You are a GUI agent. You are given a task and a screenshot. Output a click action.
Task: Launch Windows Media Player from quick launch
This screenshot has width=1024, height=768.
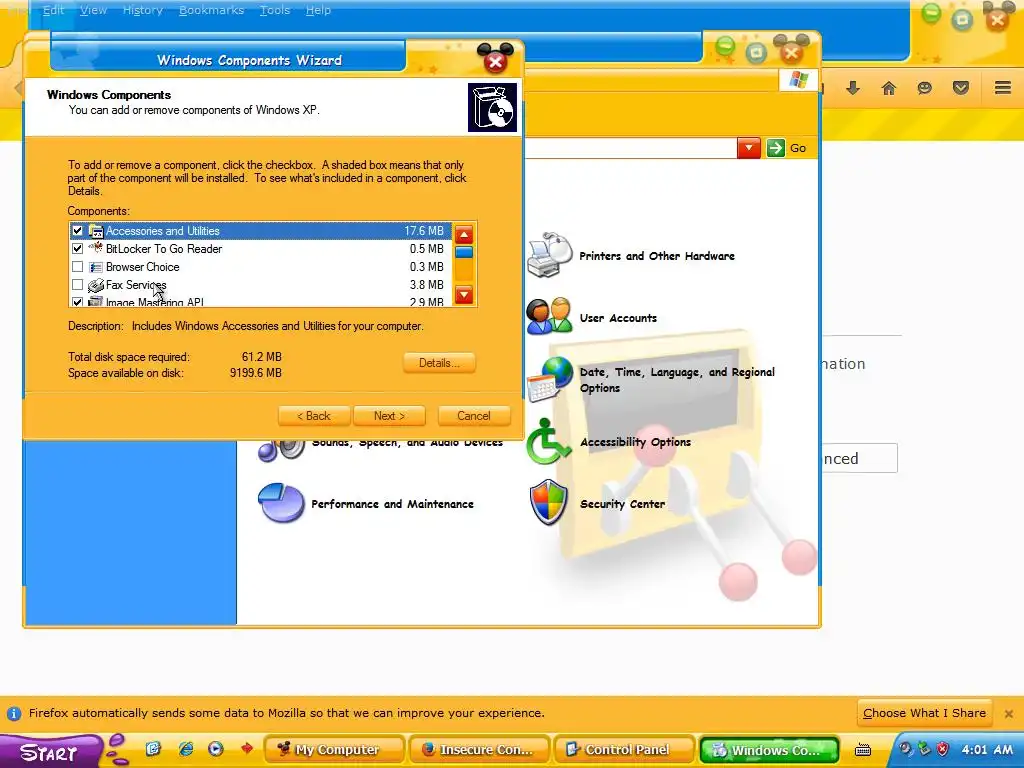216,749
